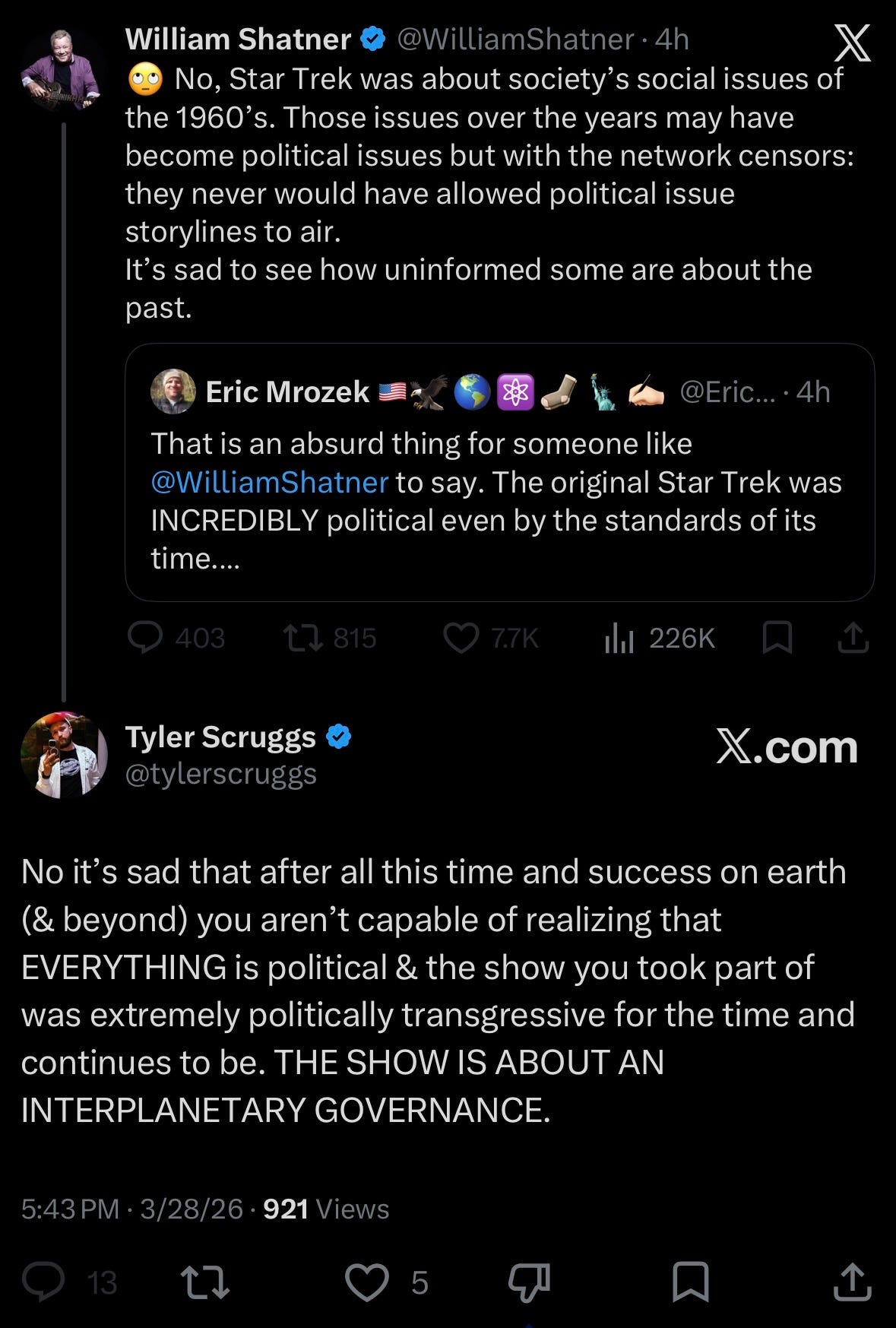Repost Tyler Scruggs' post
This screenshot has height=1328, width=896.
point(204,1282)
